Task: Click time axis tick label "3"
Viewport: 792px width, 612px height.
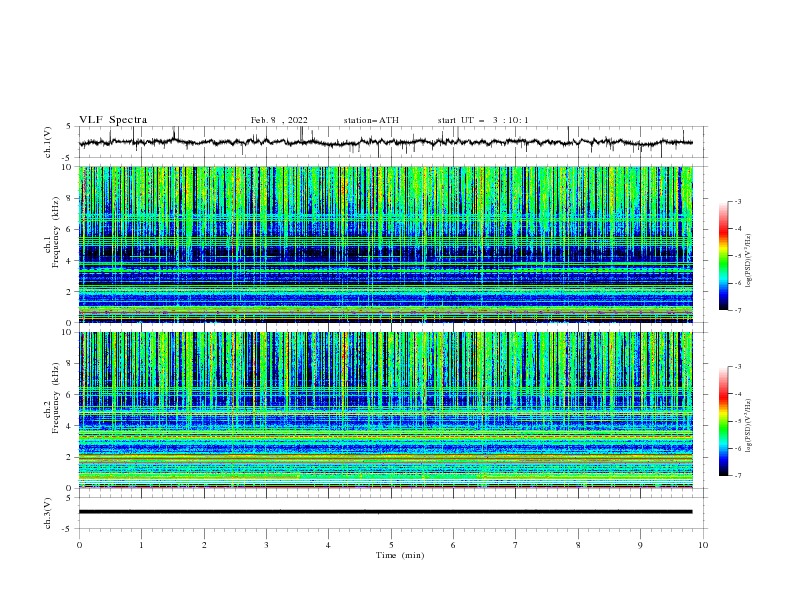Action: [x=266, y=545]
